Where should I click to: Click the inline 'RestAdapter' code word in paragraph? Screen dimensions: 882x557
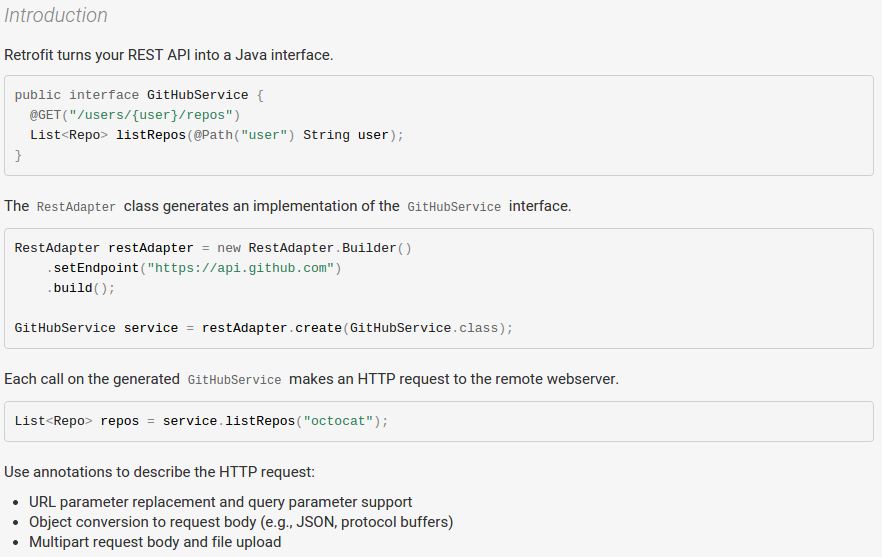point(76,207)
